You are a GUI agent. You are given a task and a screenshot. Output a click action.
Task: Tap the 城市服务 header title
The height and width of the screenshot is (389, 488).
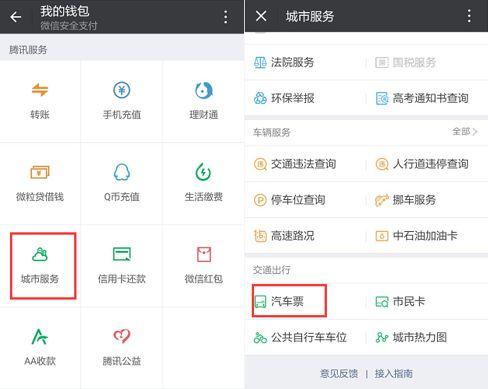[310, 16]
